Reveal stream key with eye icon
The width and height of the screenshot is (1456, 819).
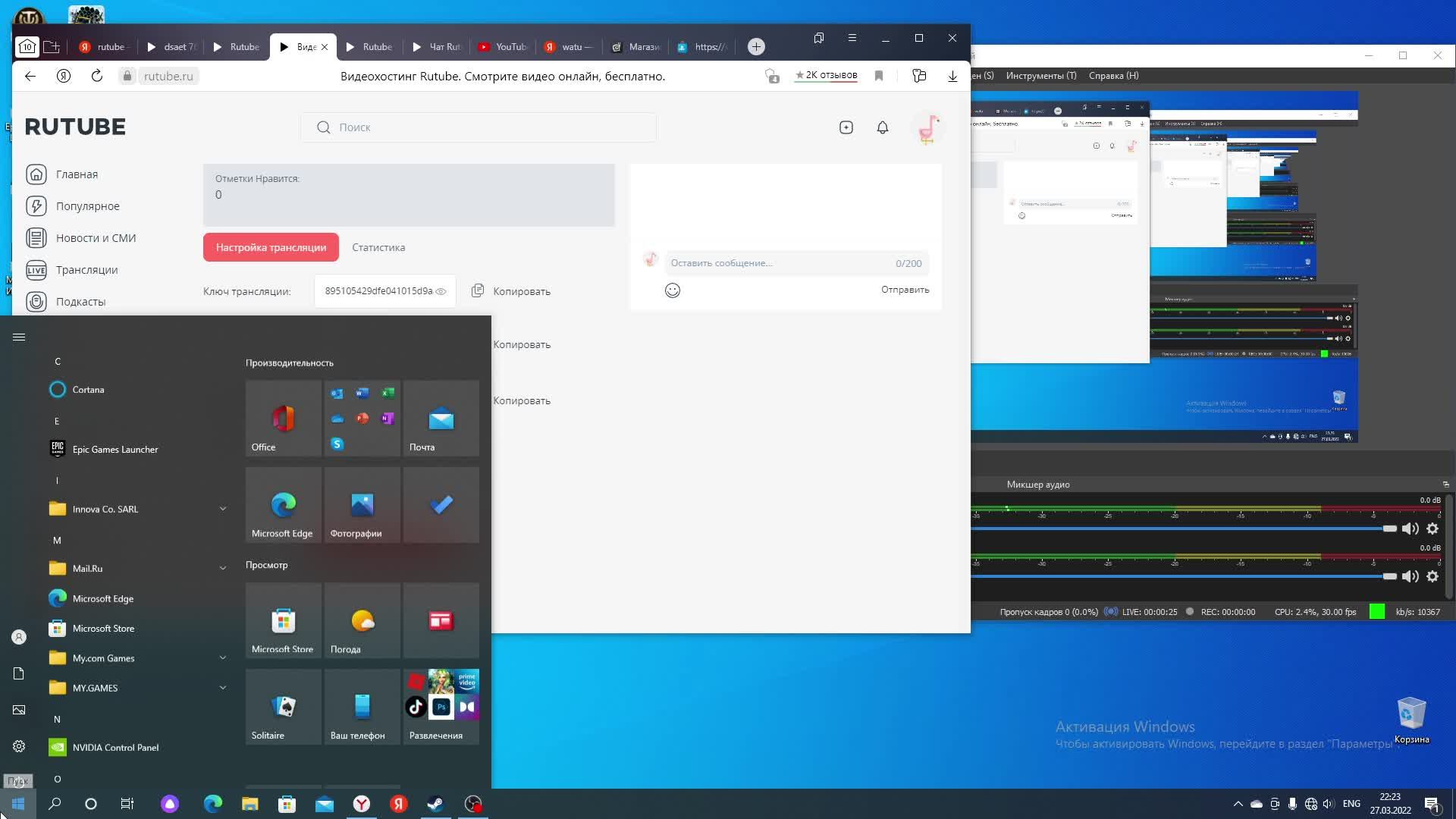point(441,291)
